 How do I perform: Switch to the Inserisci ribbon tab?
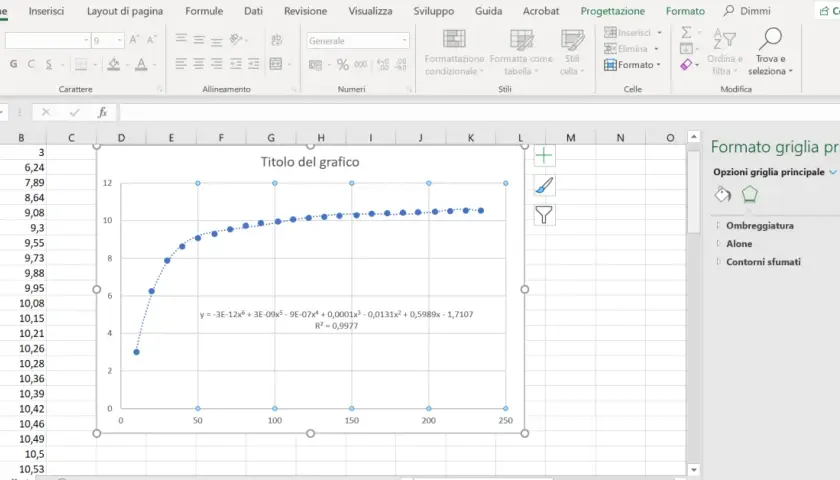click(x=46, y=11)
